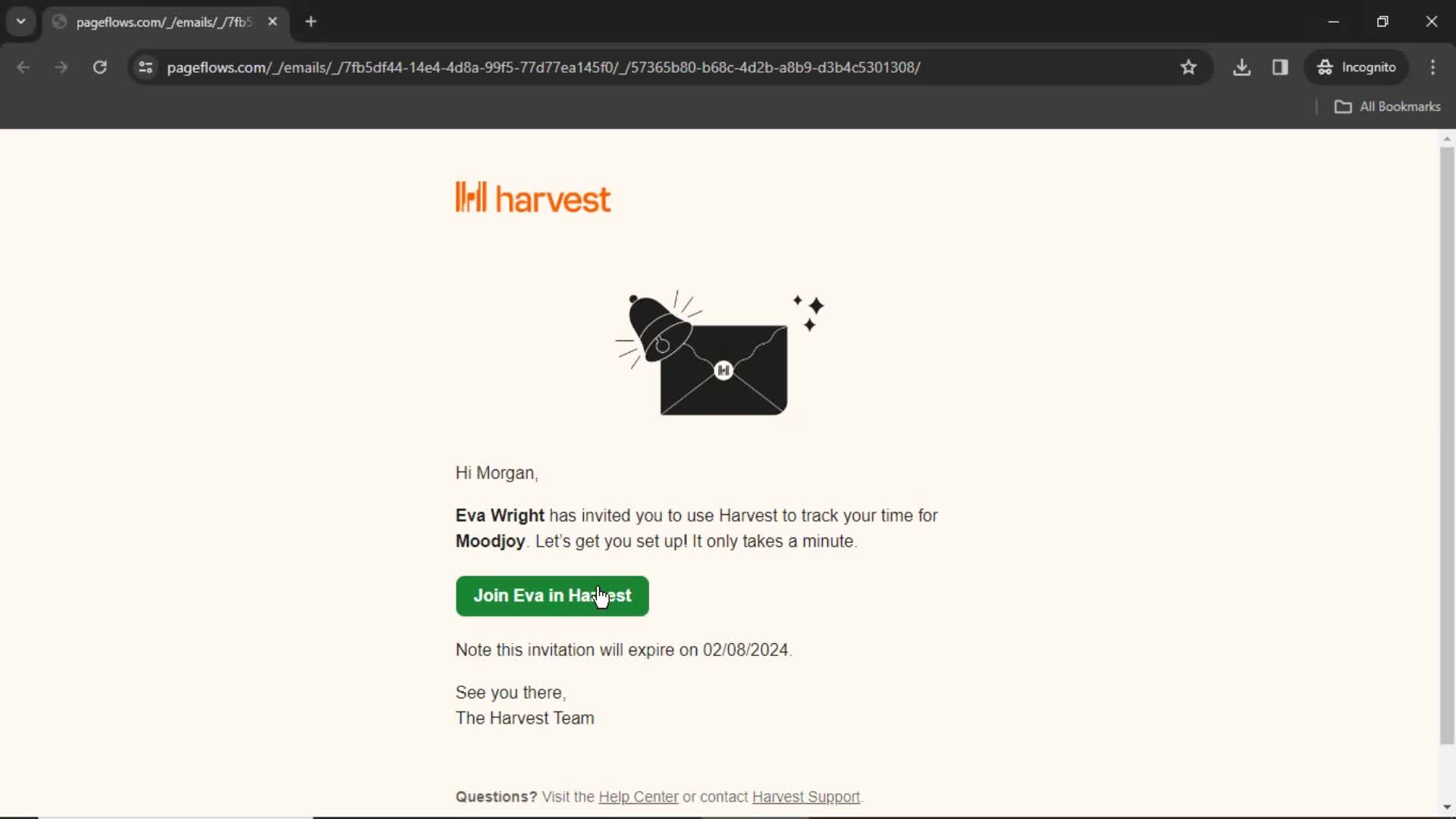Click the browser back navigation arrow
The height and width of the screenshot is (819, 1456).
coord(24,67)
